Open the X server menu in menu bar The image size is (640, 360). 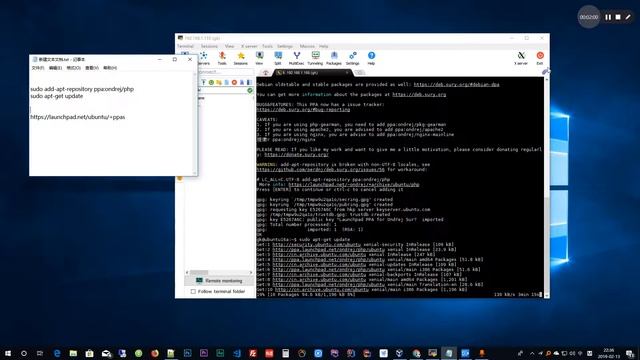click(249, 46)
